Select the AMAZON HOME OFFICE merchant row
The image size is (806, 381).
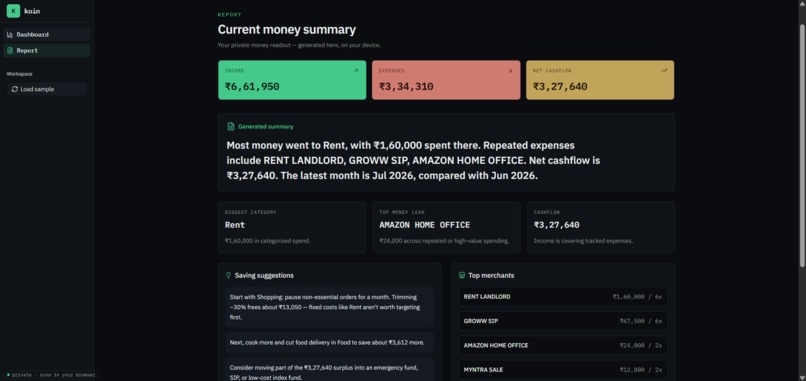563,345
